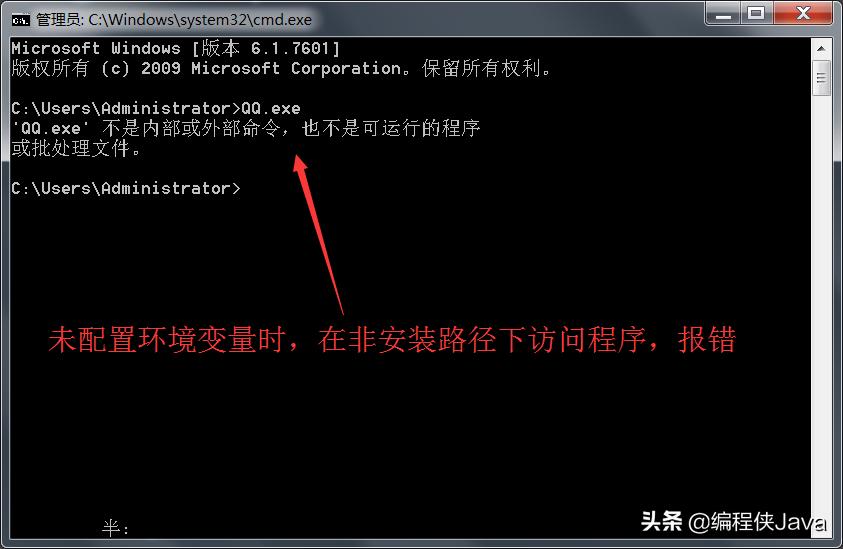The height and width of the screenshot is (549, 843).
Task: Click the typed QQ.exe command text
Action: click(271, 109)
